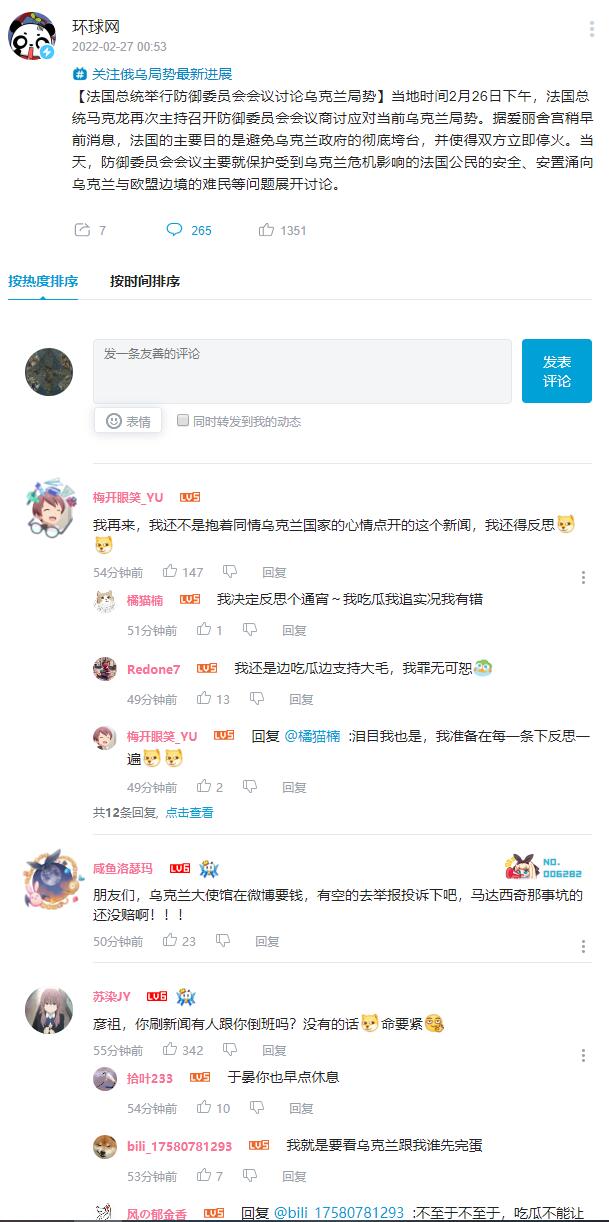Open the comments icon showing 265
Viewport: 609px width, 1222px height.
[x=174, y=230]
